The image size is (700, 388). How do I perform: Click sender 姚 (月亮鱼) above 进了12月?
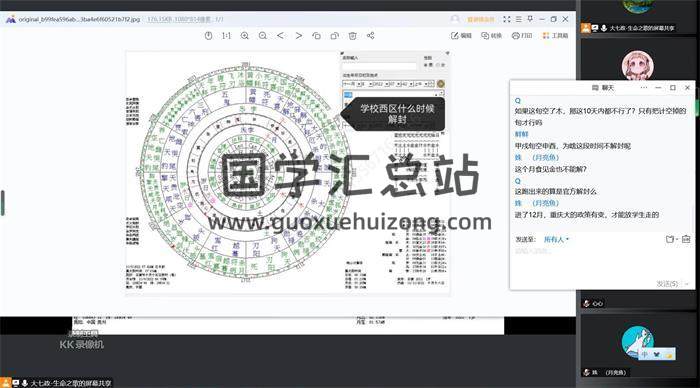pos(537,203)
